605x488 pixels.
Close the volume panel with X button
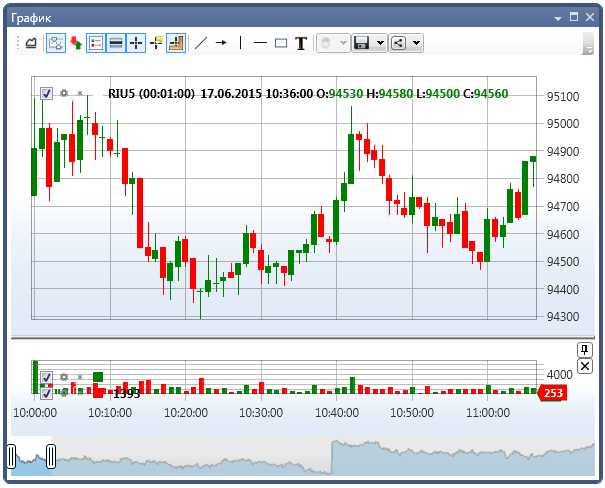point(585,366)
